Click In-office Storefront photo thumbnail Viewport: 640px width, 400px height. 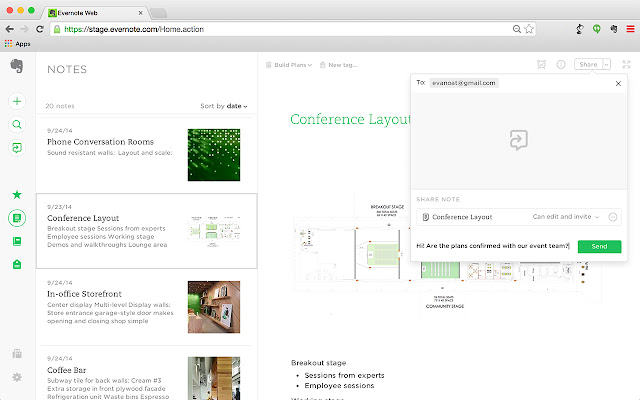214,307
